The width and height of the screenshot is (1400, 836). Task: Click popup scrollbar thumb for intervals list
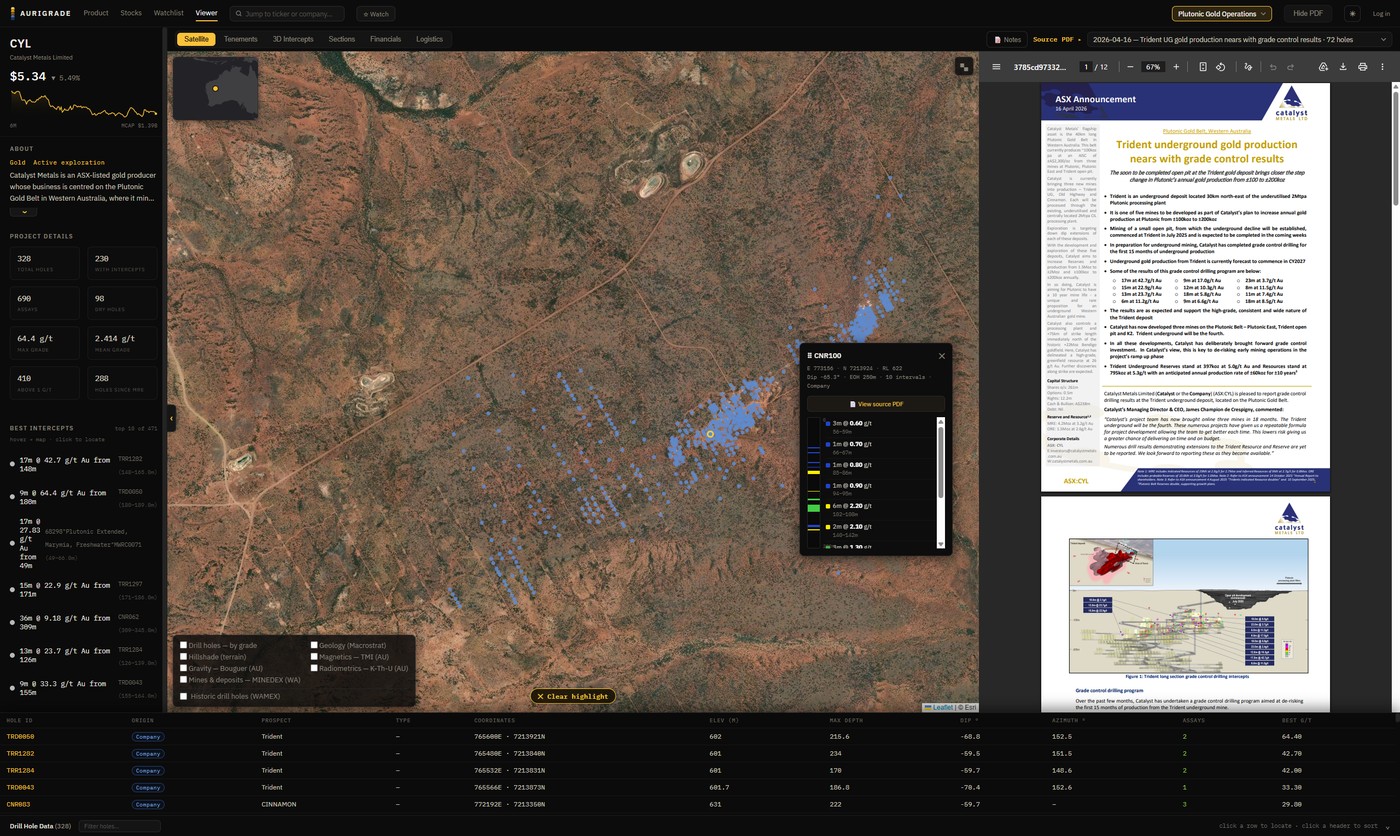(940, 460)
